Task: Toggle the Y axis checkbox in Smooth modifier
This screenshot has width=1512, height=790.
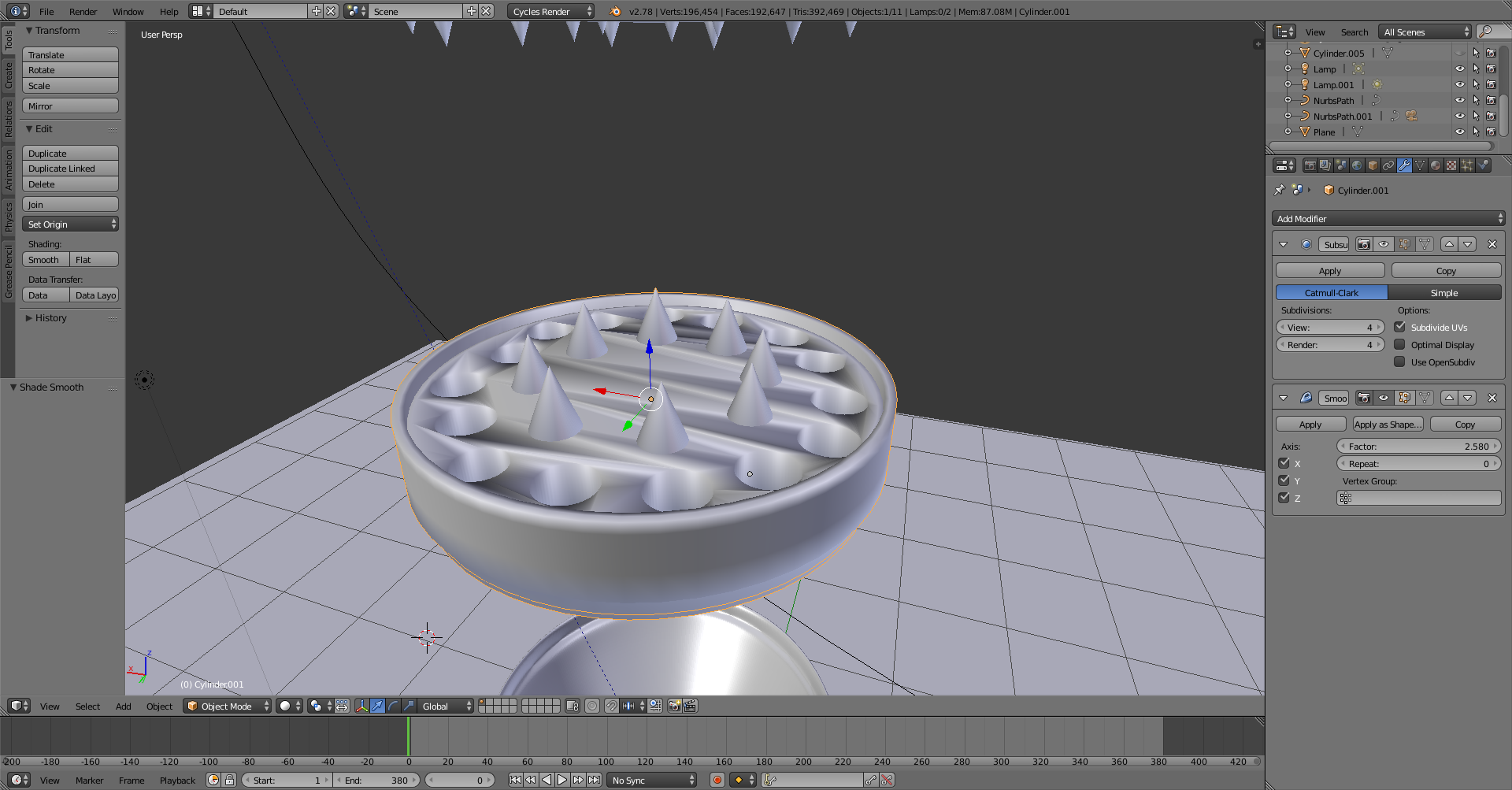Action: (x=1284, y=480)
